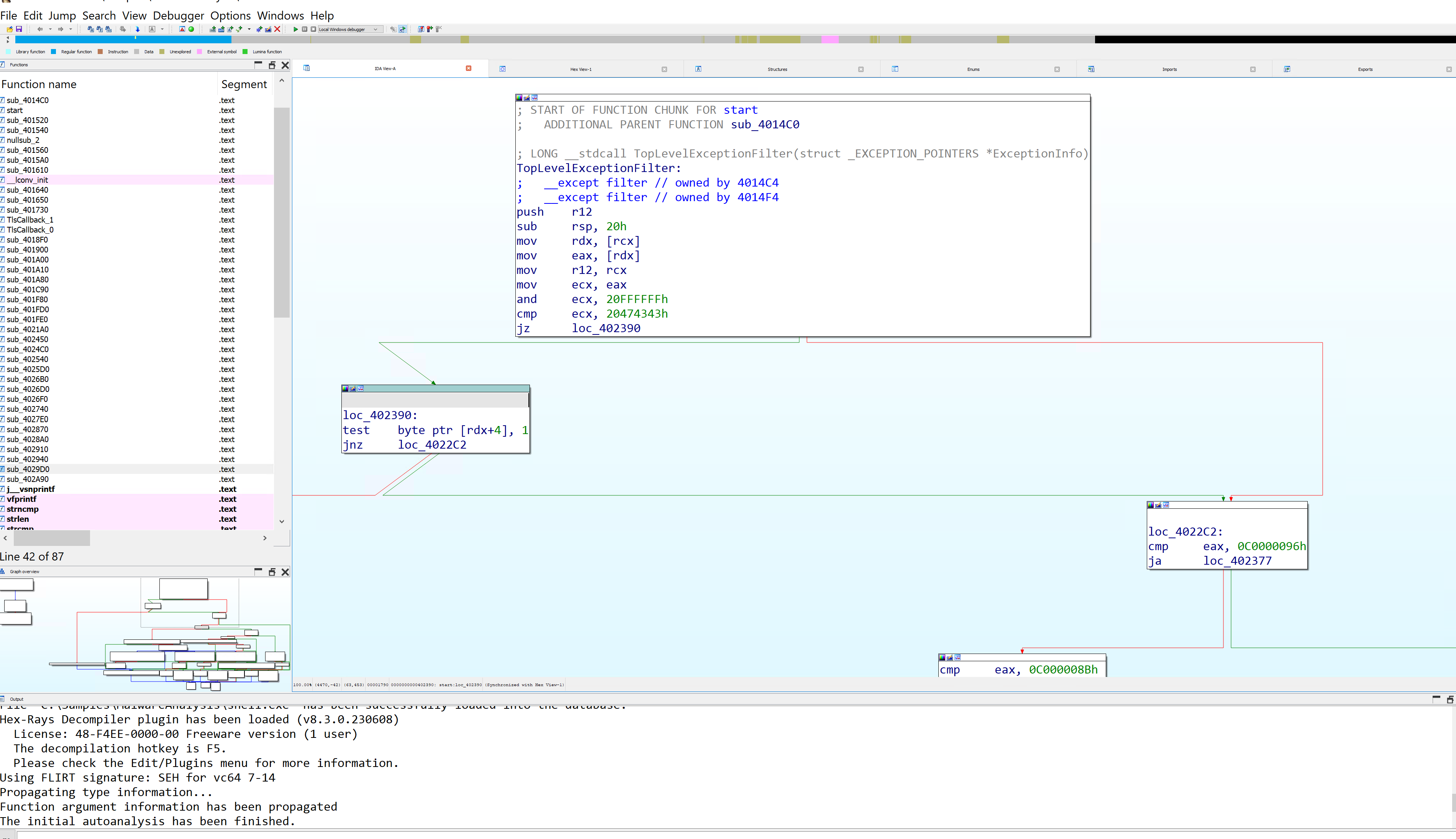This screenshot has width=1456, height=839.
Task: Click the Enums tab icon
Action: [895, 69]
